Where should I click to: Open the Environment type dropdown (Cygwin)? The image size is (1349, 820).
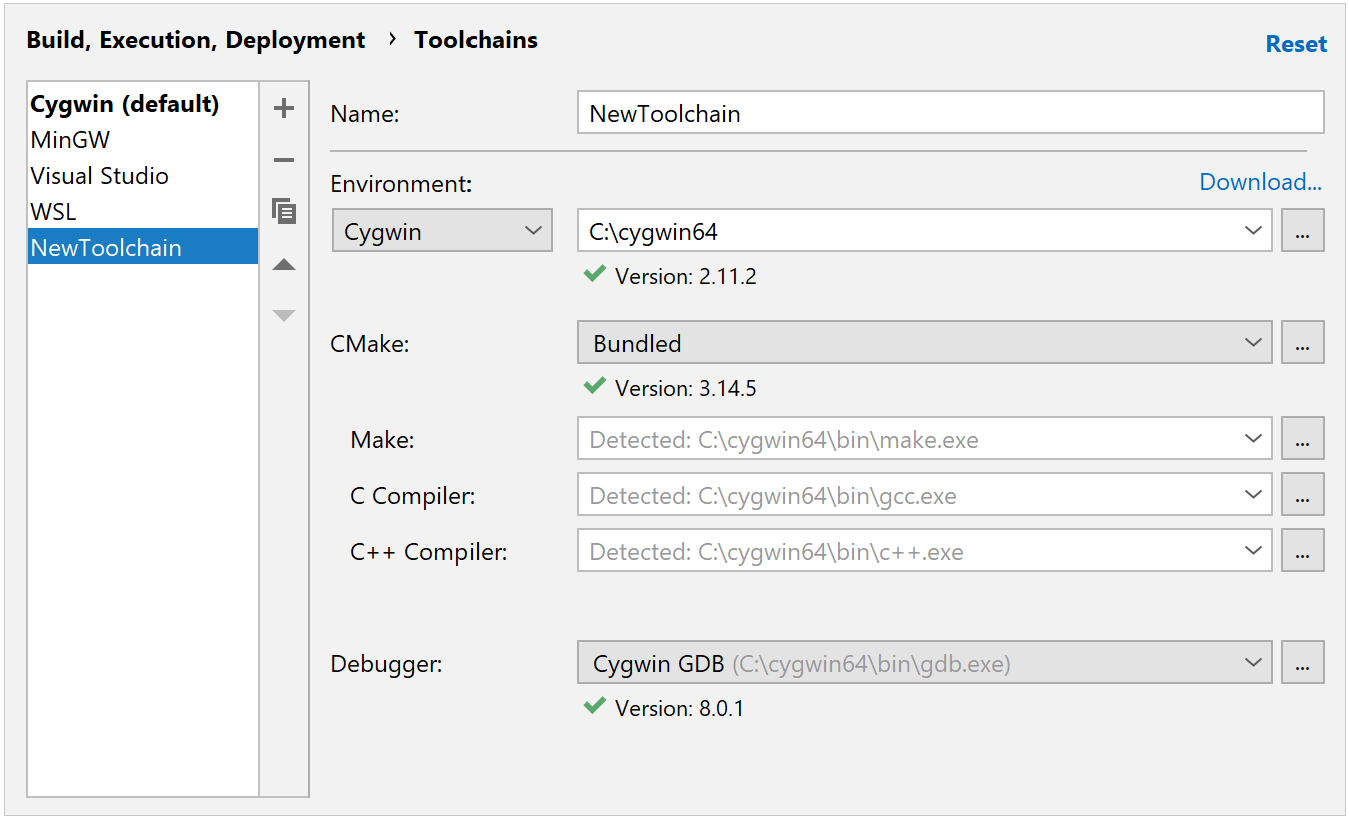click(x=442, y=231)
